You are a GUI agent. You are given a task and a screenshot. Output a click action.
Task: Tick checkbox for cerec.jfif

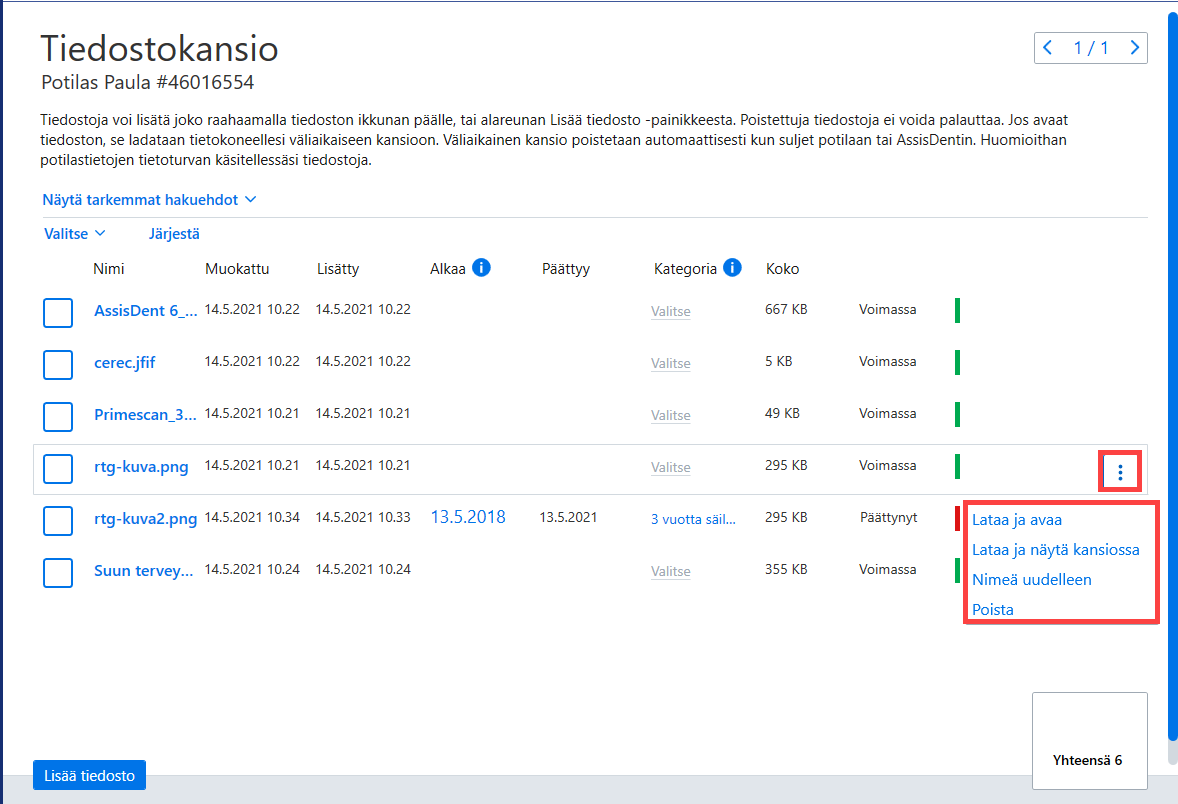tap(58, 364)
